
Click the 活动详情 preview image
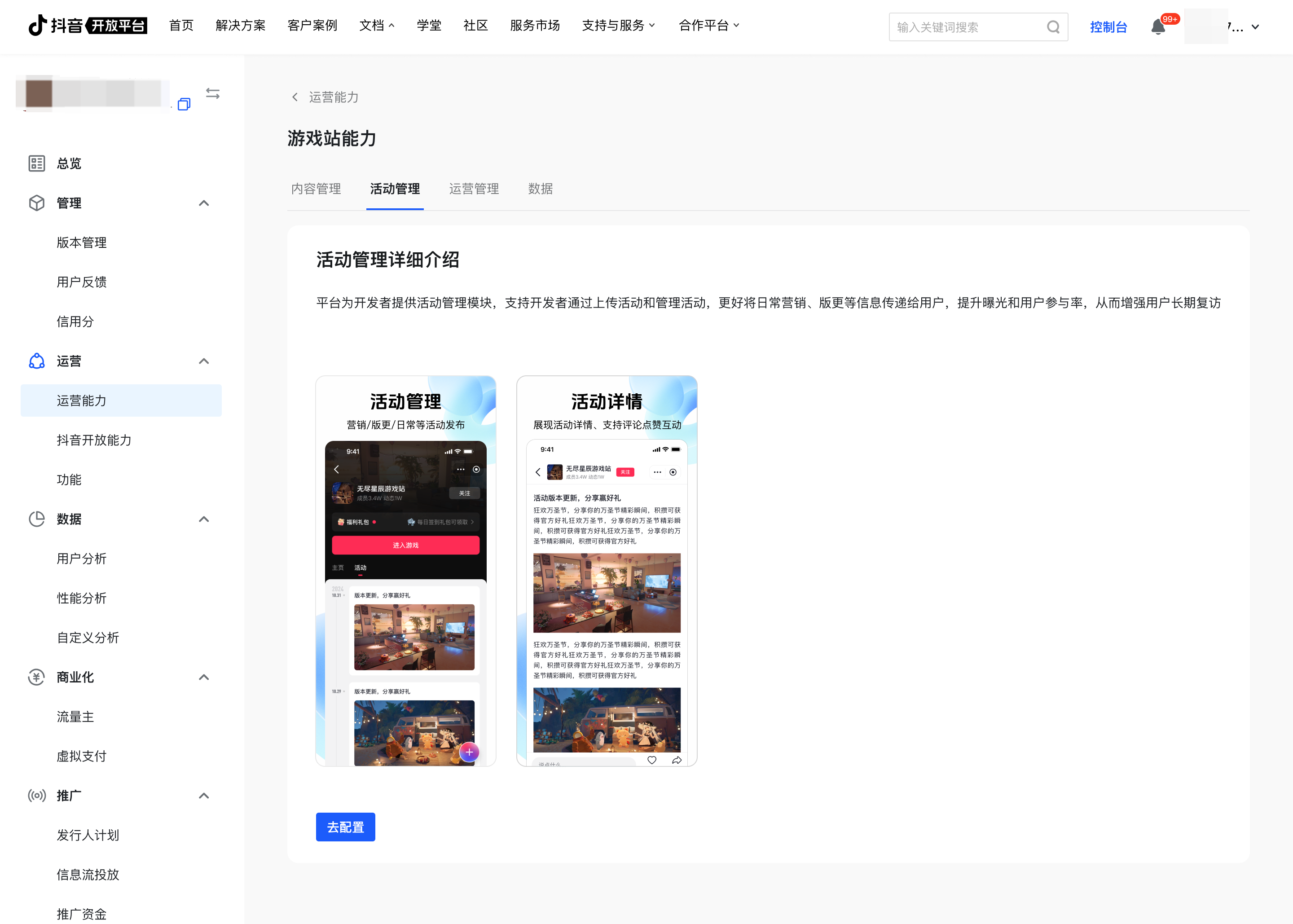coord(607,571)
